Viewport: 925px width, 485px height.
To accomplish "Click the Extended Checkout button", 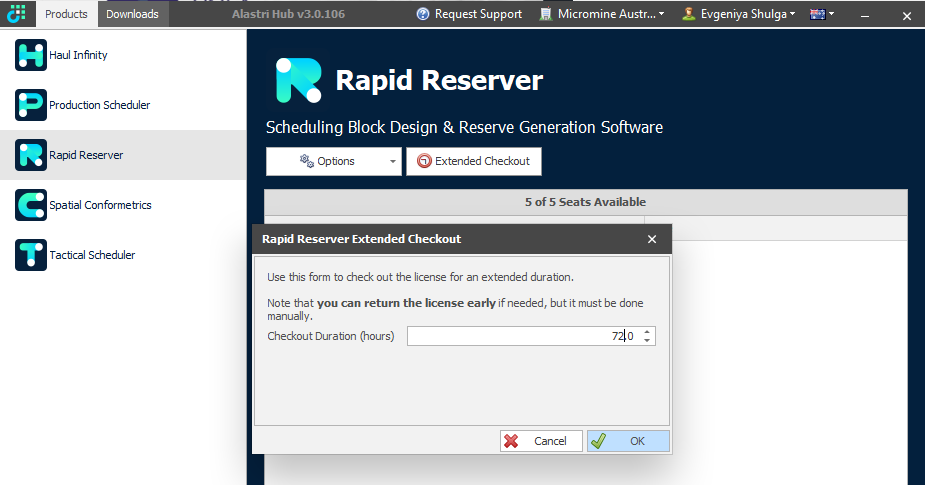I will point(474,162).
